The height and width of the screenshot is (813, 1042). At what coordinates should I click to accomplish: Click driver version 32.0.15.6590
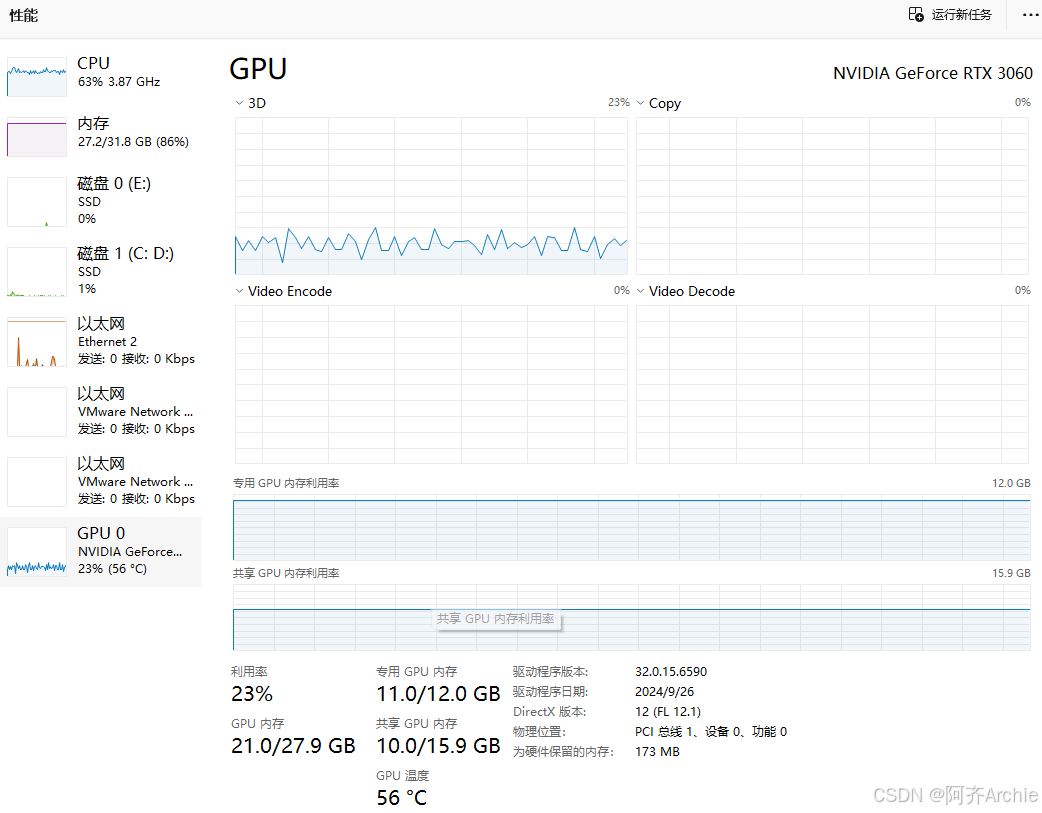pos(671,671)
